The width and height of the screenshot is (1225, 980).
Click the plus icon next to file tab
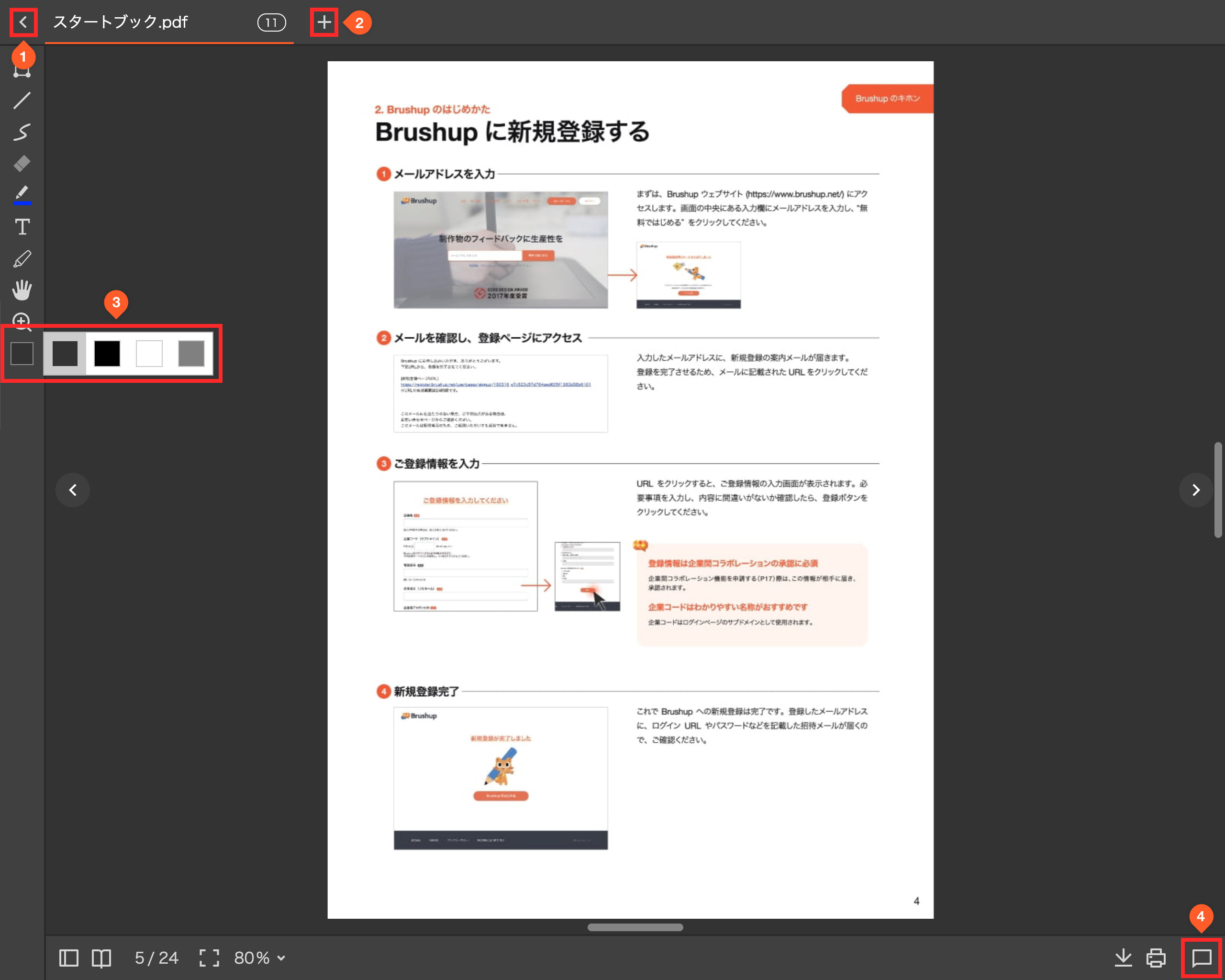pos(324,22)
